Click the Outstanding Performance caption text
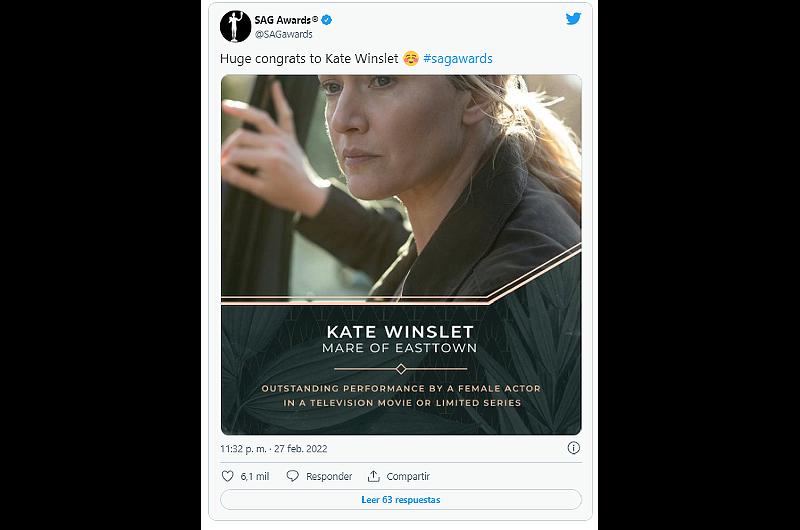Screen dimensions: 800x530 (x=401, y=395)
